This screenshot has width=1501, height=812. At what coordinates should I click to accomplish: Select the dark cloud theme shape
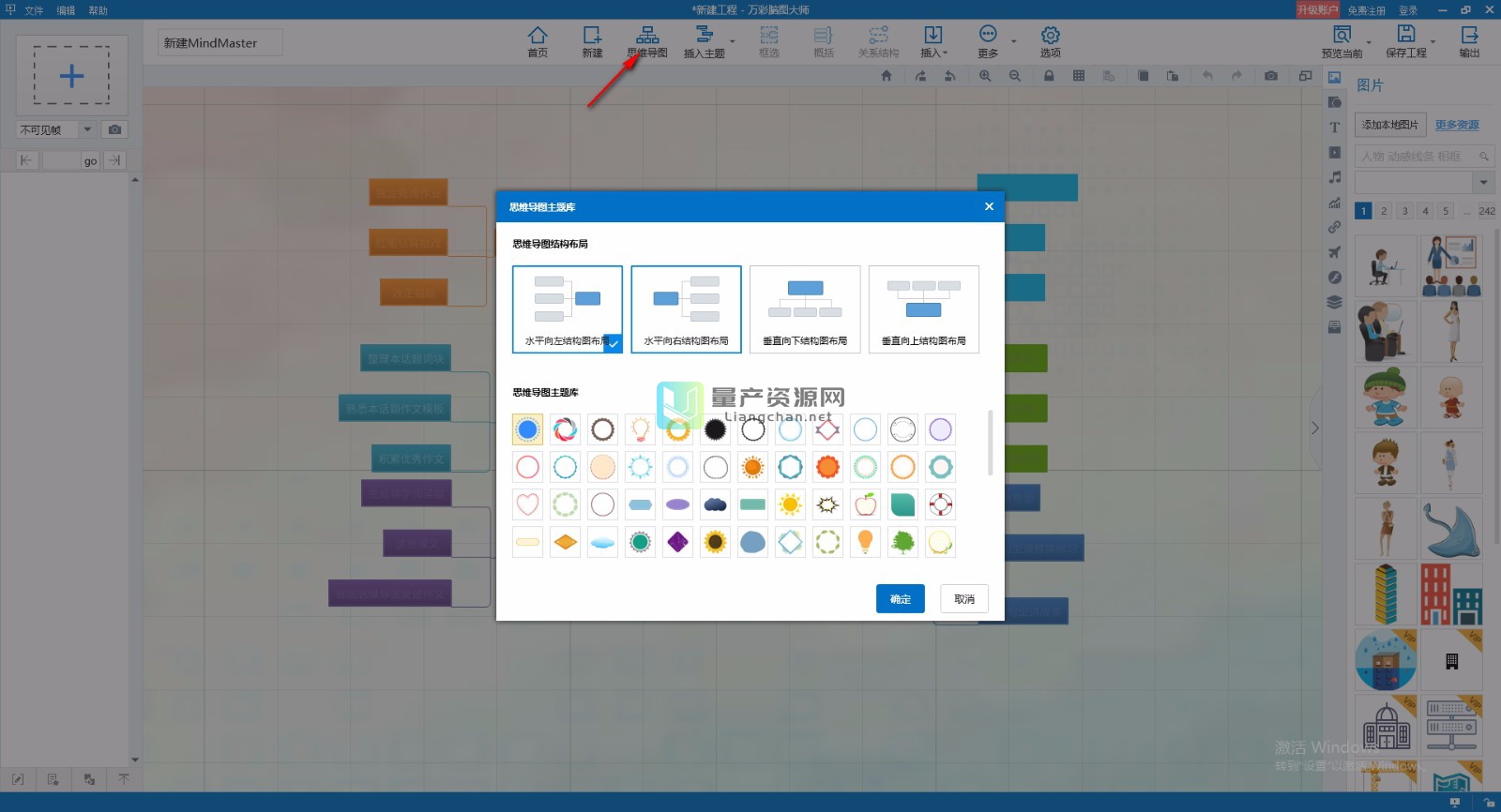click(x=715, y=504)
